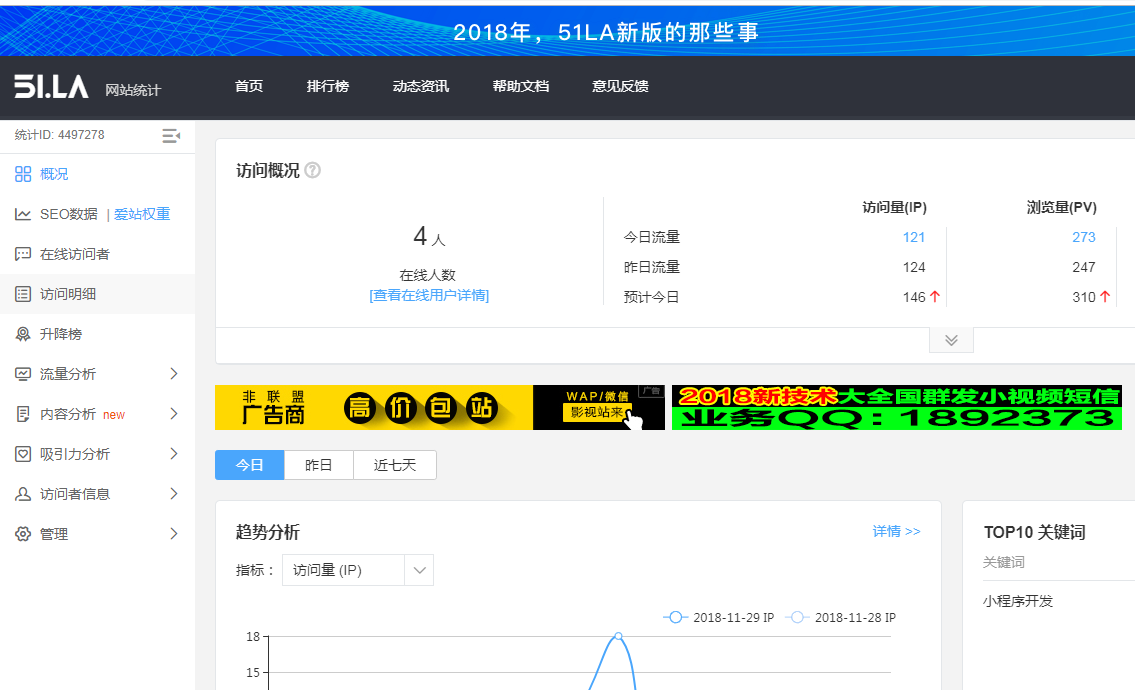Viewport: 1135px width, 690px height.
Task: Click help question mark beside 访问概况
Action: point(312,171)
